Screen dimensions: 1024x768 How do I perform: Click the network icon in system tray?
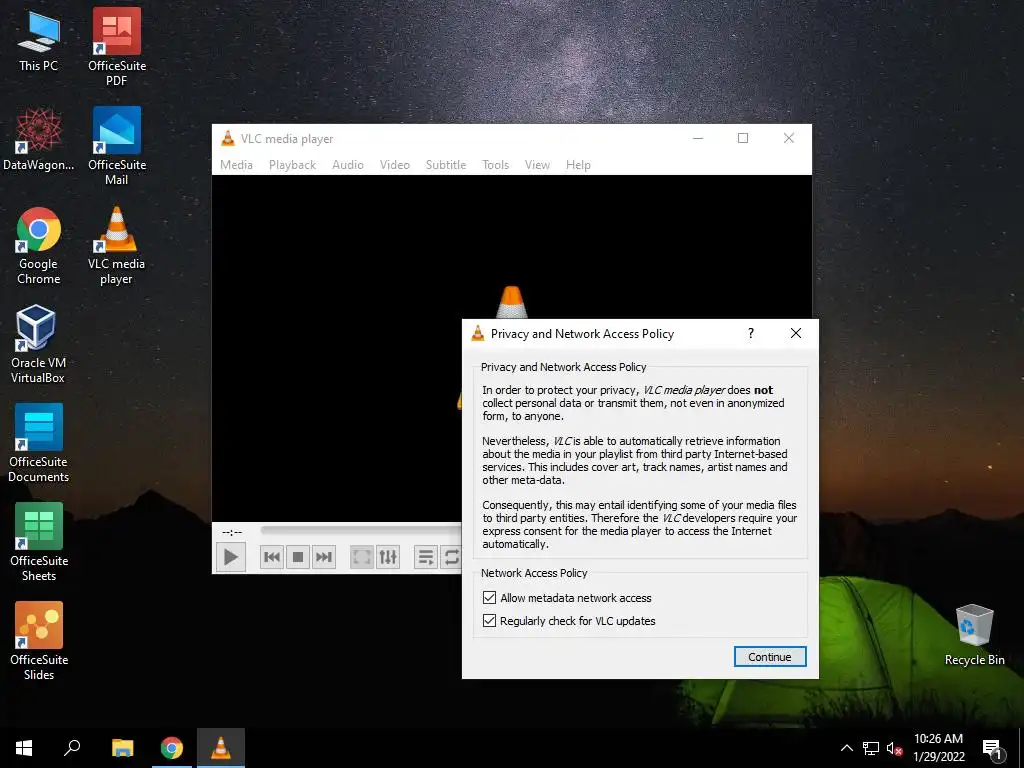(871, 748)
